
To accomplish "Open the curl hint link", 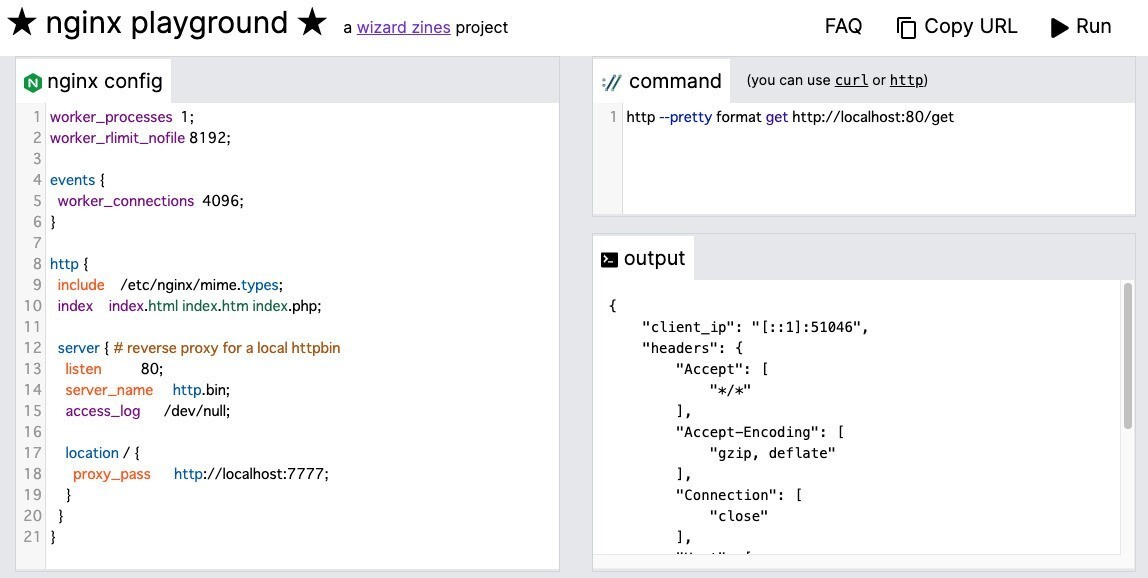I will (851, 80).
